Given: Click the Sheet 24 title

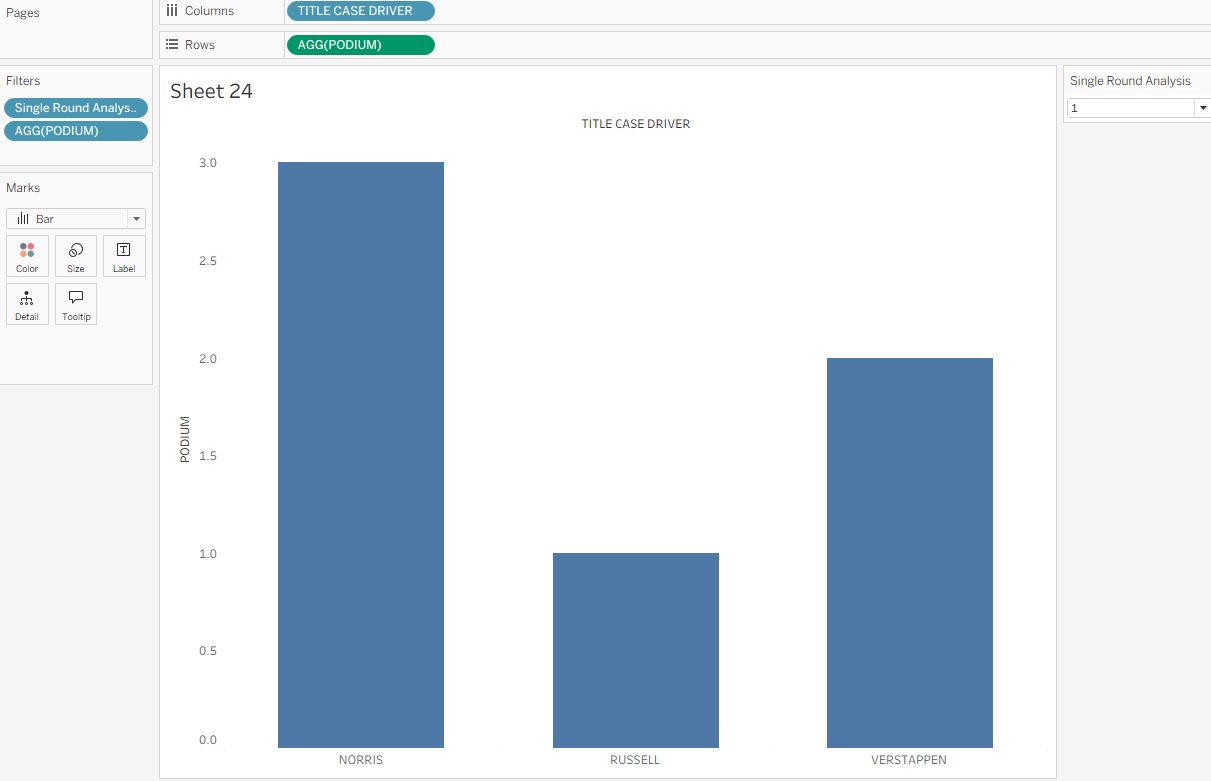Looking at the screenshot, I should point(211,91).
